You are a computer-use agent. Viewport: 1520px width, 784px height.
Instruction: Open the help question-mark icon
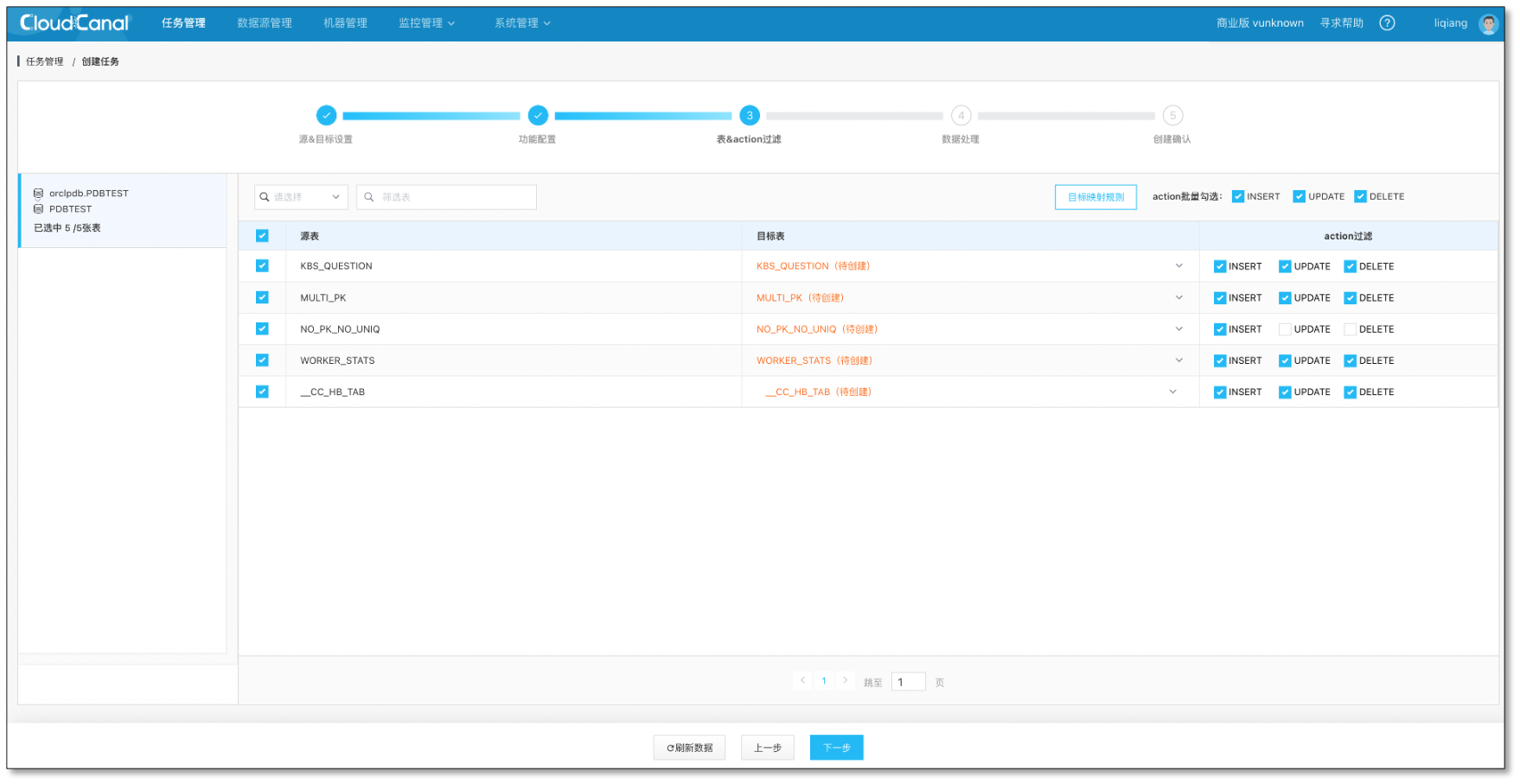pyautogui.click(x=1388, y=22)
